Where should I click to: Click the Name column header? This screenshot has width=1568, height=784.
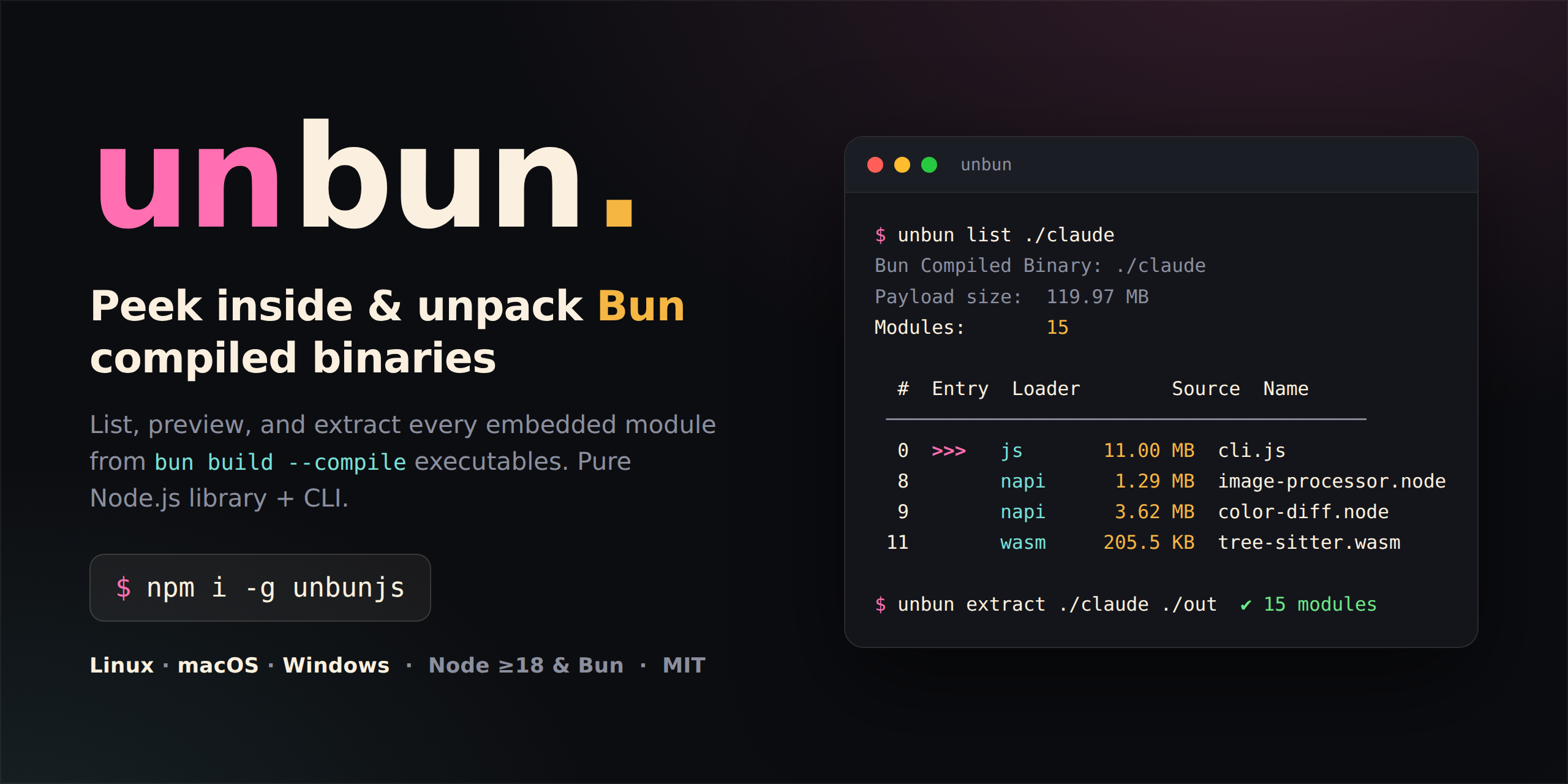pyautogui.click(x=1286, y=389)
